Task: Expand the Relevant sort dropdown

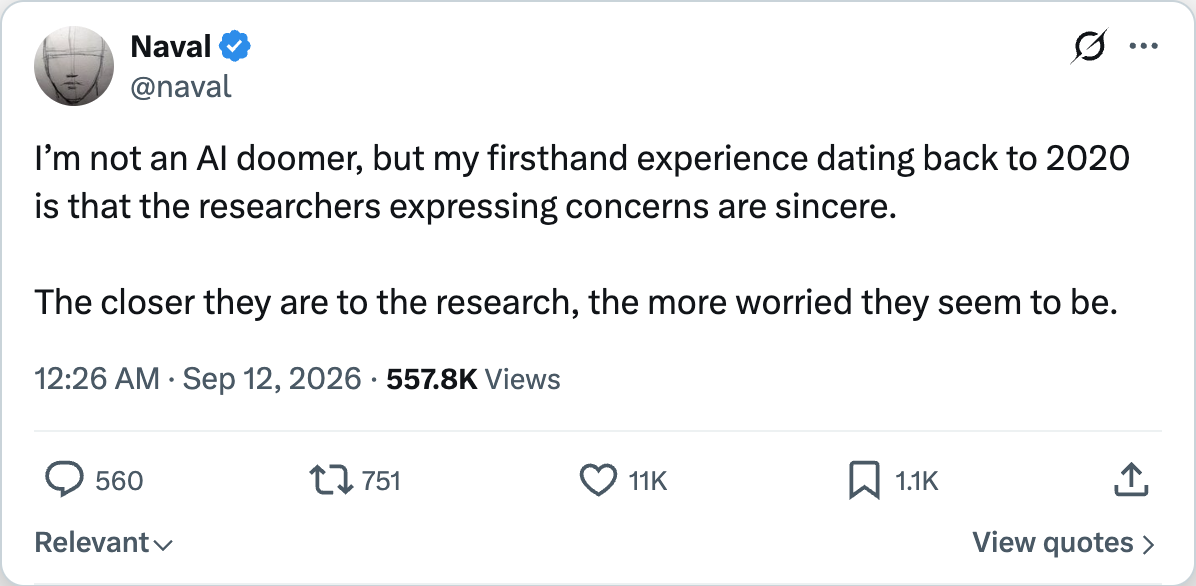Action: 104,543
